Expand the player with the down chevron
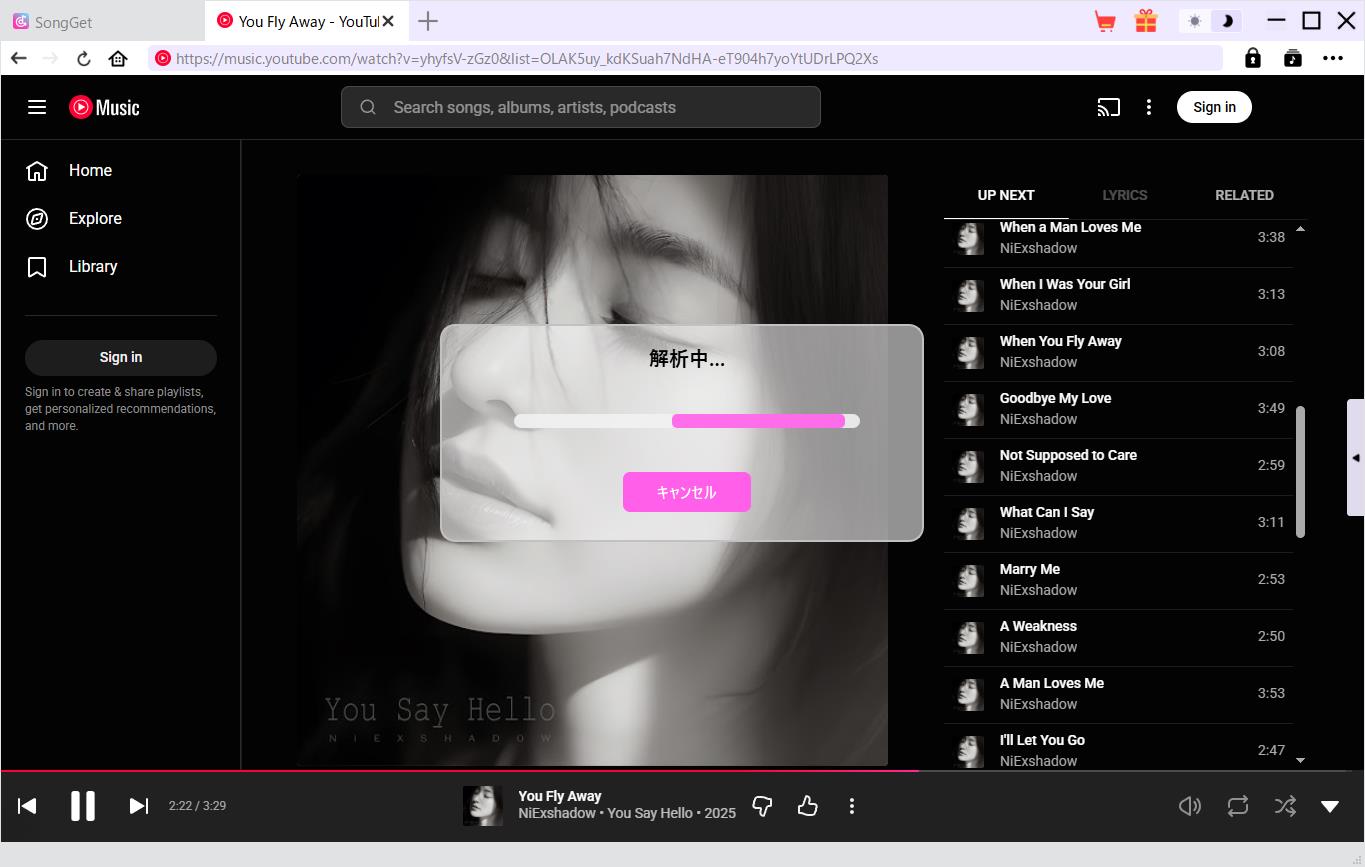The width and height of the screenshot is (1365, 867). pyautogui.click(x=1330, y=805)
